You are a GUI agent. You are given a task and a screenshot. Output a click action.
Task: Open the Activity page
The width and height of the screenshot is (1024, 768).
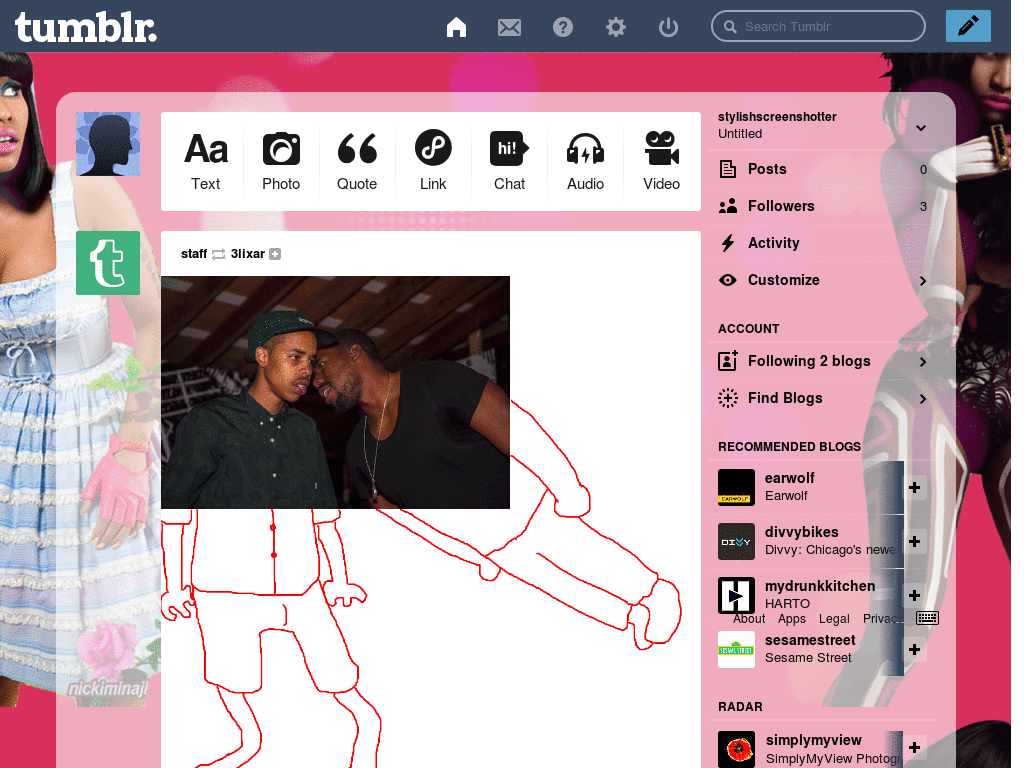coord(823,243)
